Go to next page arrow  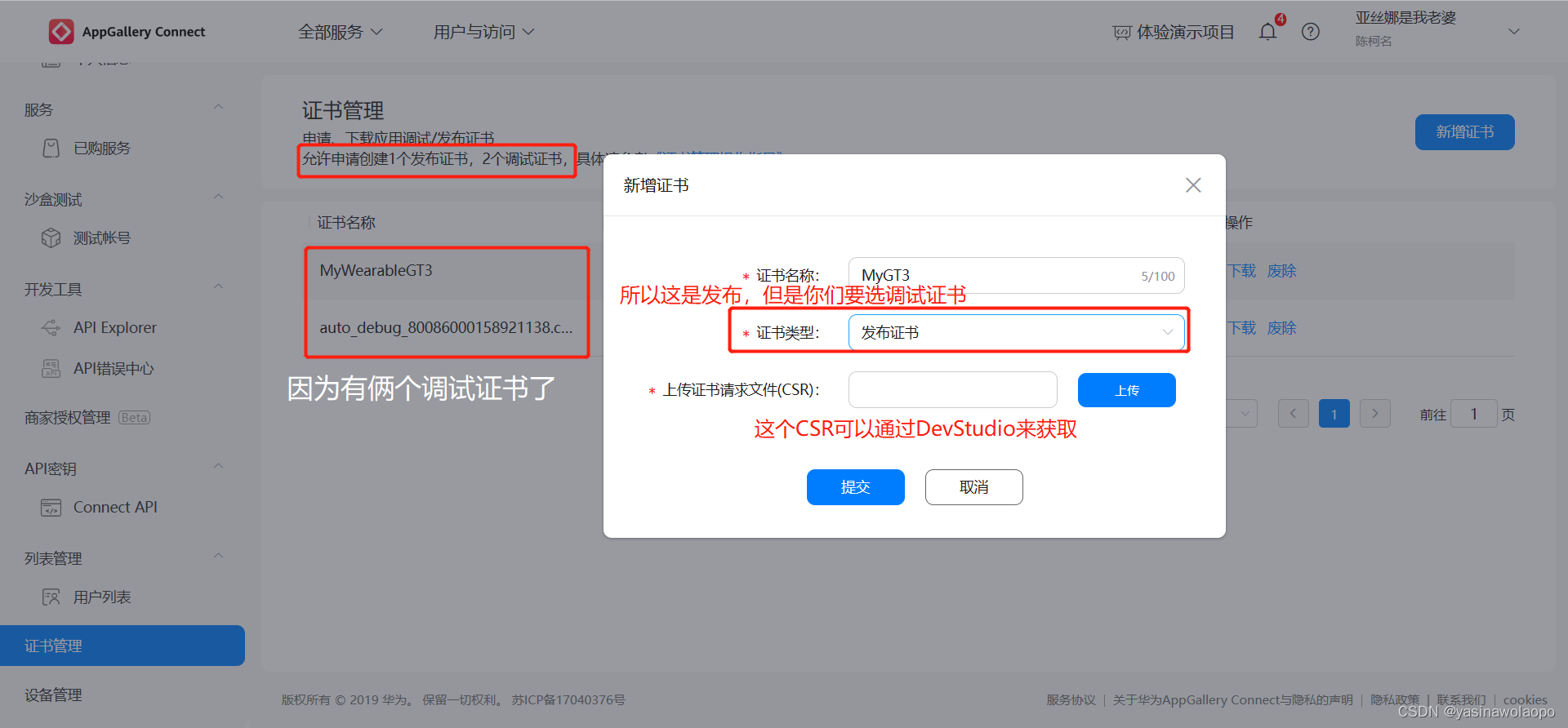[x=1375, y=414]
